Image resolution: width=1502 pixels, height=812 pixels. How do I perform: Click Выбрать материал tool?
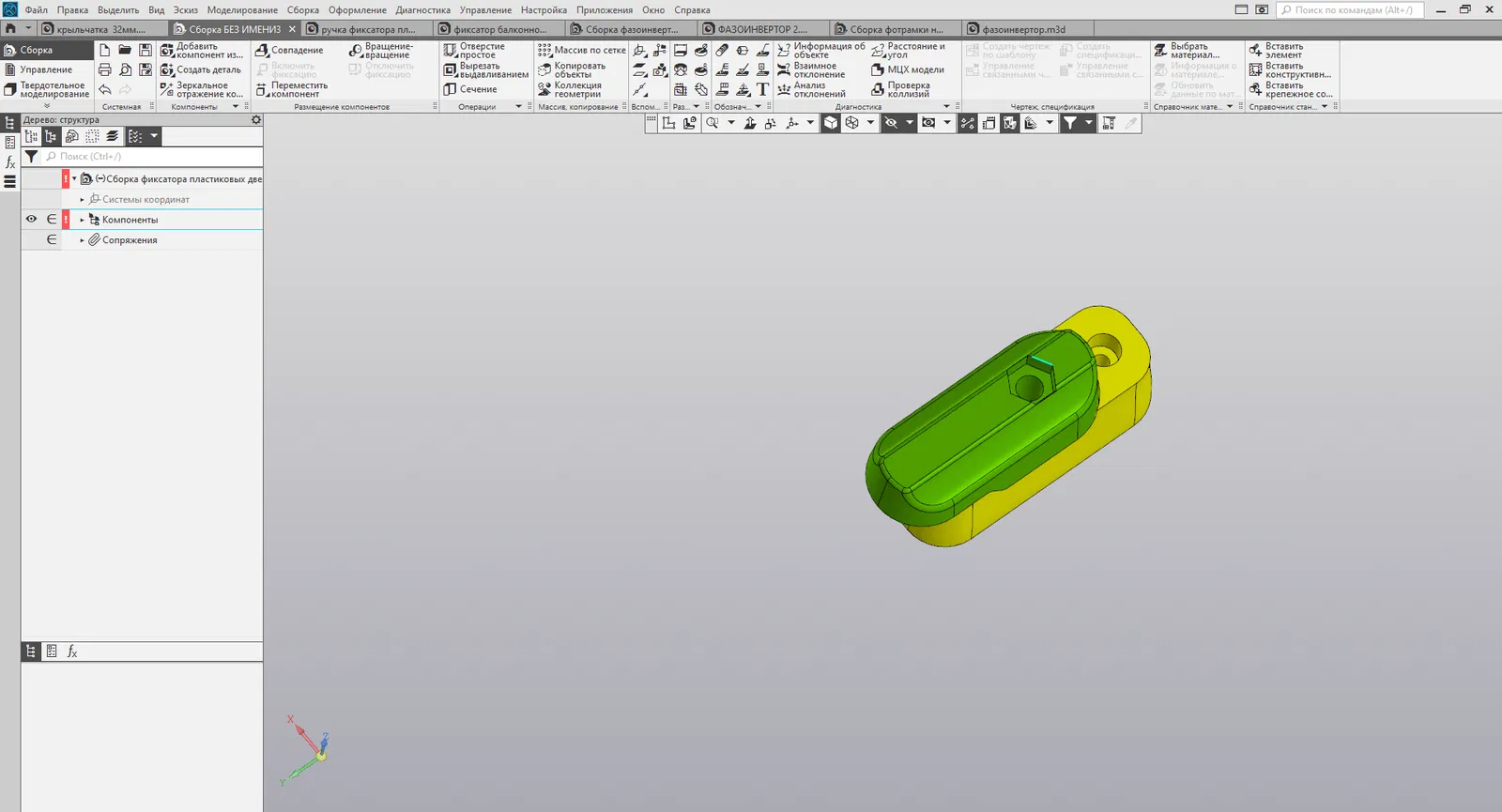(x=1188, y=50)
